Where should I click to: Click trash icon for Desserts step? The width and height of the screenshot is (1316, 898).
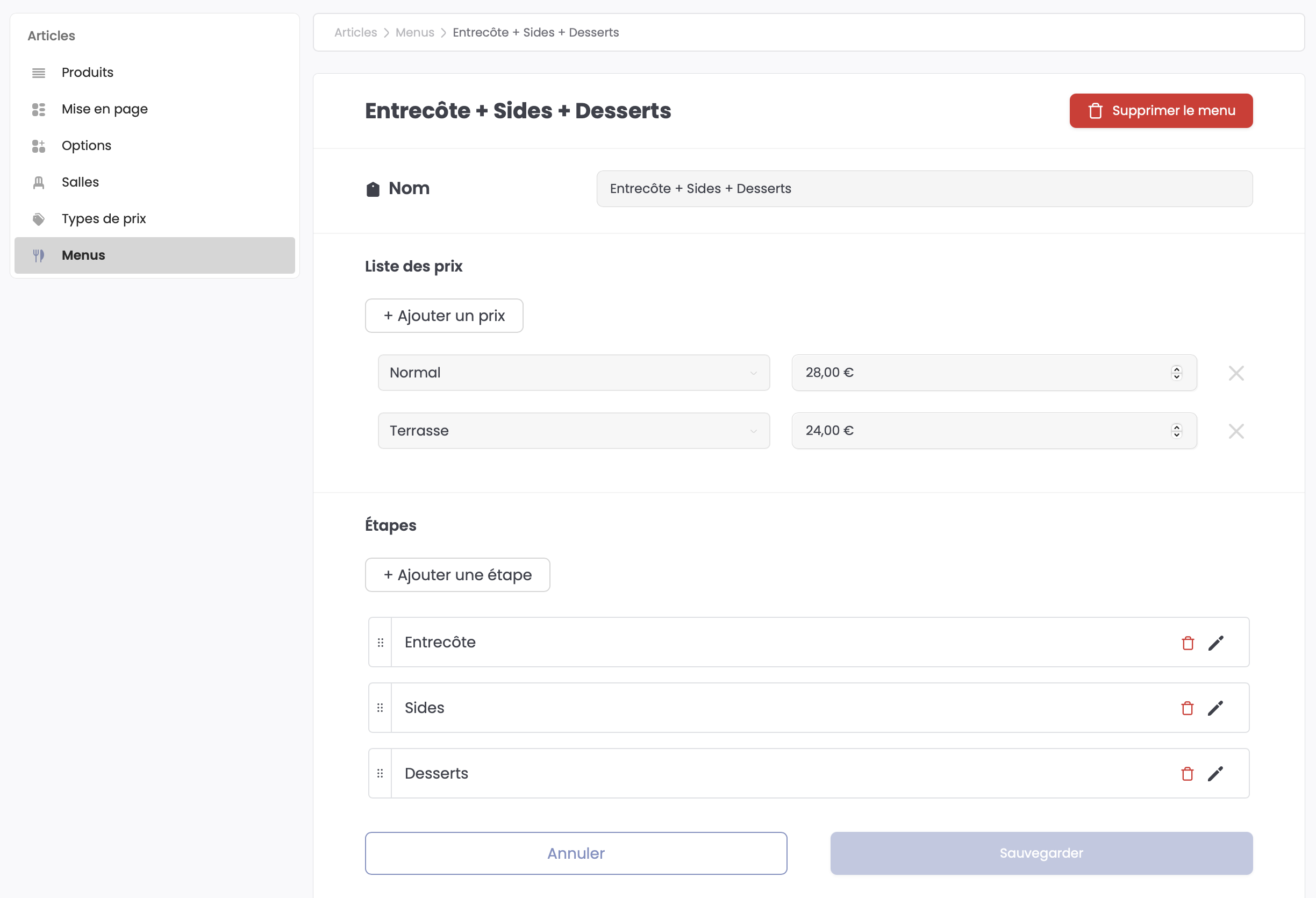[x=1188, y=774]
